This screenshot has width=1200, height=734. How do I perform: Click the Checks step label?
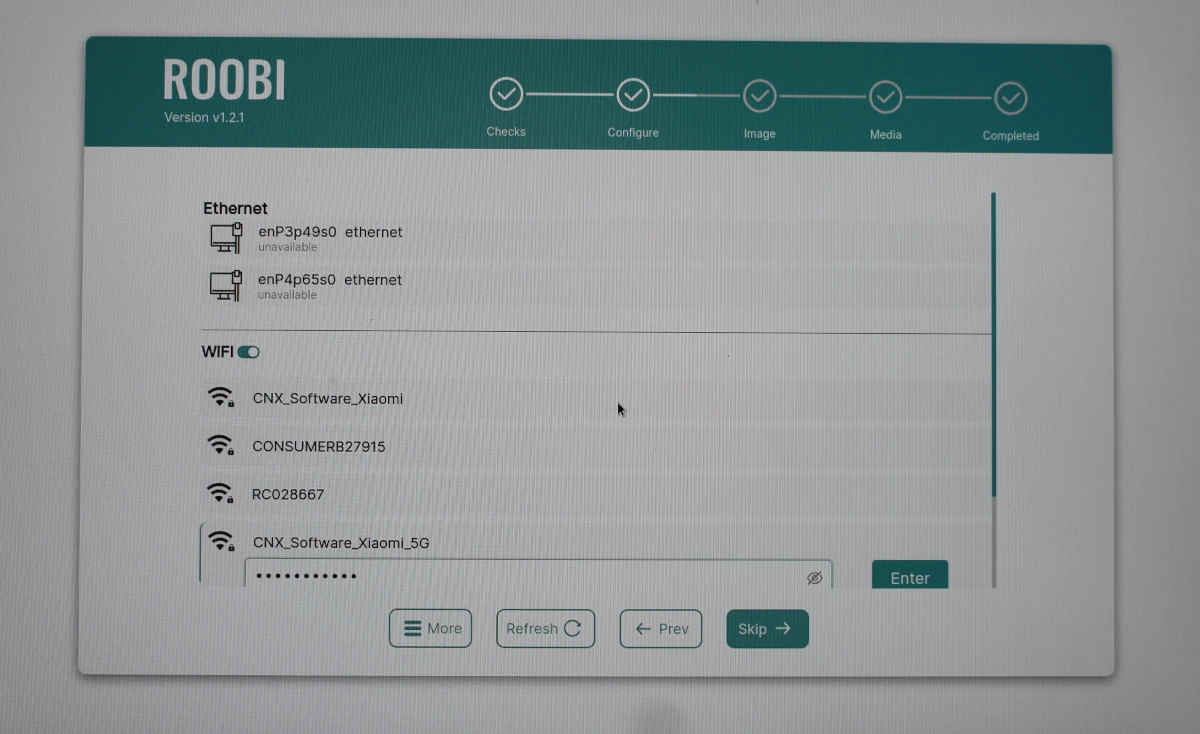tap(506, 132)
